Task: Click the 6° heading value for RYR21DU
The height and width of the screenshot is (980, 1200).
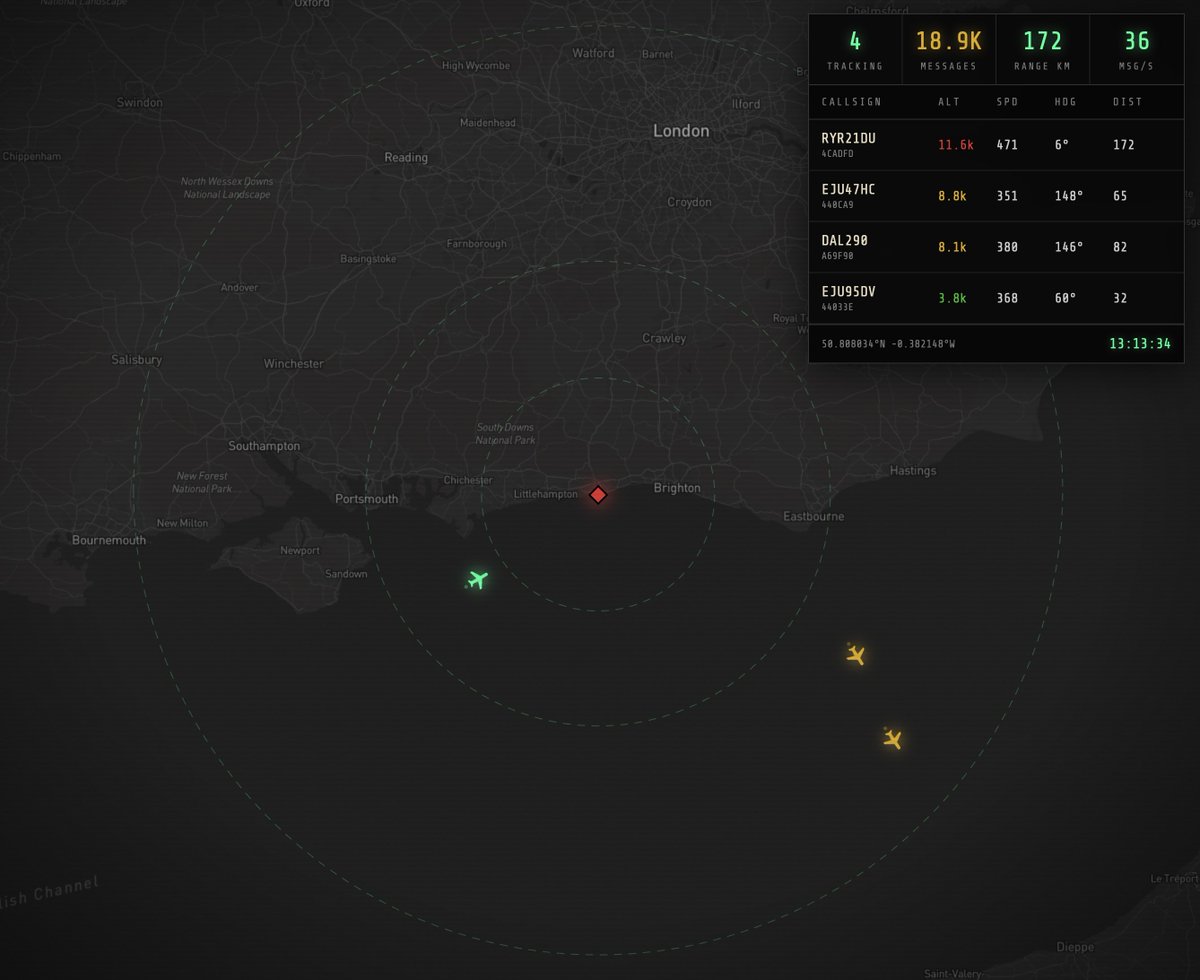Action: click(1062, 145)
